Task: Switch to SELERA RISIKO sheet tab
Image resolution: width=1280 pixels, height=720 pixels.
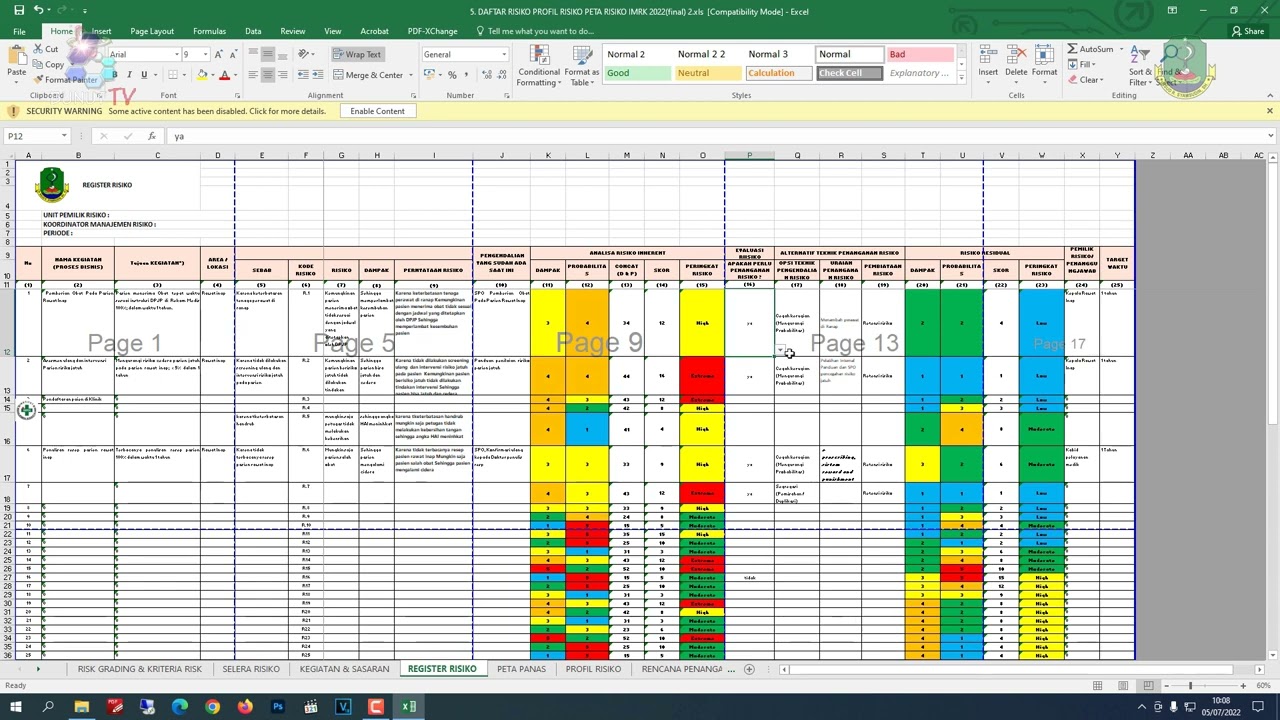Action: pyautogui.click(x=251, y=669)
